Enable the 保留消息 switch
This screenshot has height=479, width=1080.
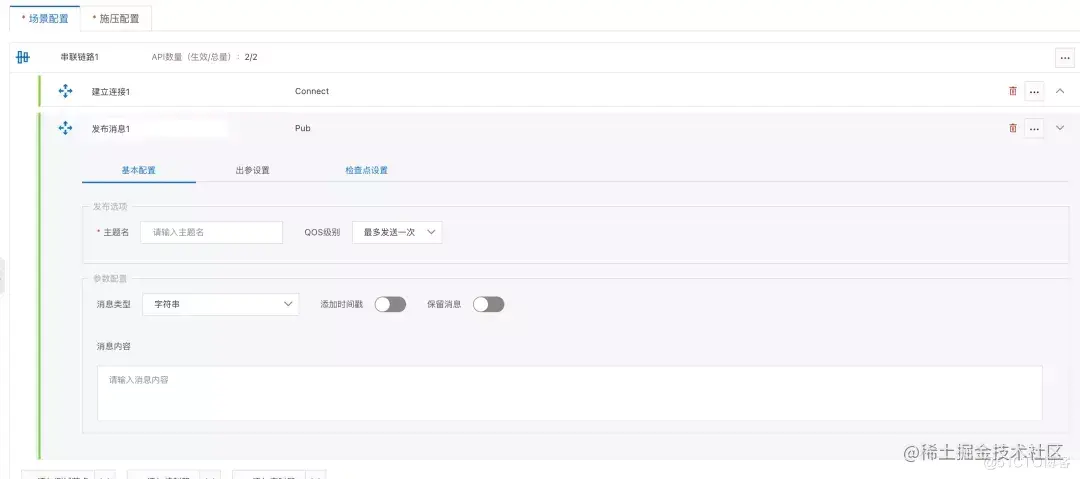(x=488, y=304)
